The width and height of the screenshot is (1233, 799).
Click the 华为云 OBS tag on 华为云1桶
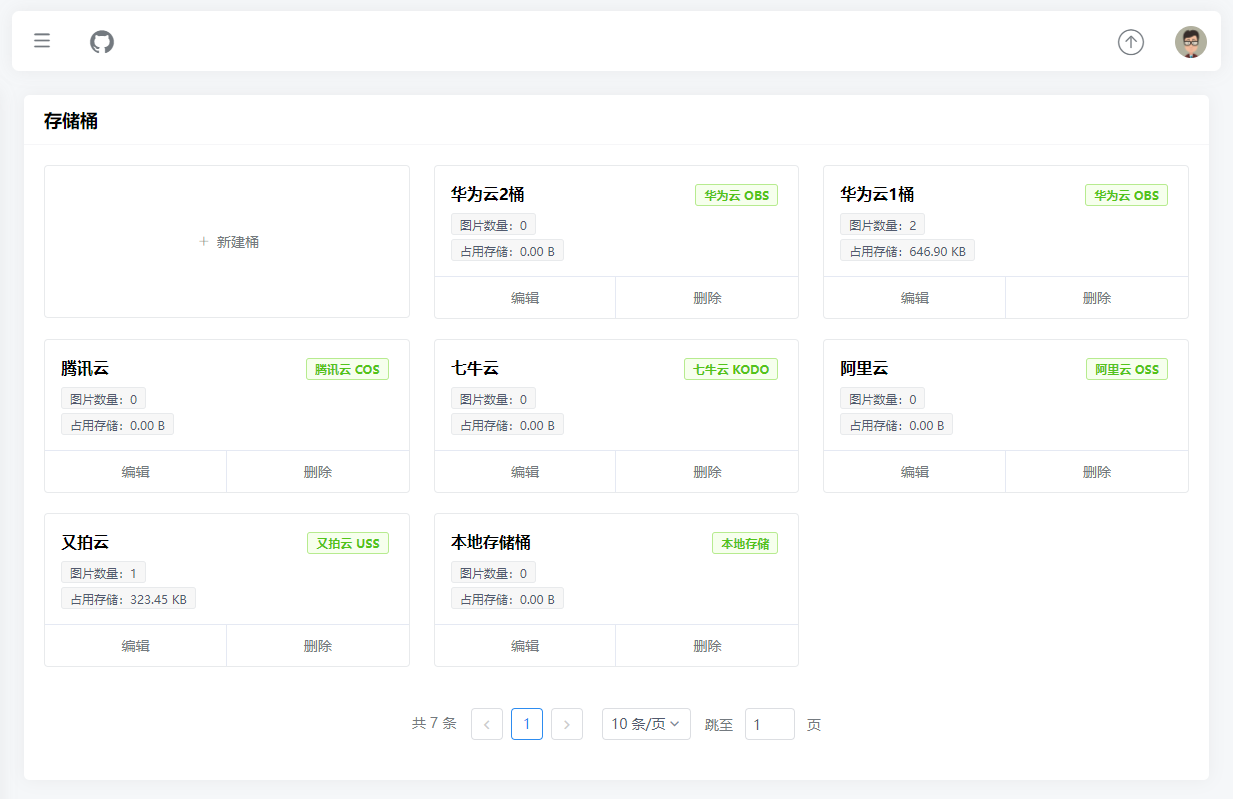pyautogui.click(x=1126, y=195)
